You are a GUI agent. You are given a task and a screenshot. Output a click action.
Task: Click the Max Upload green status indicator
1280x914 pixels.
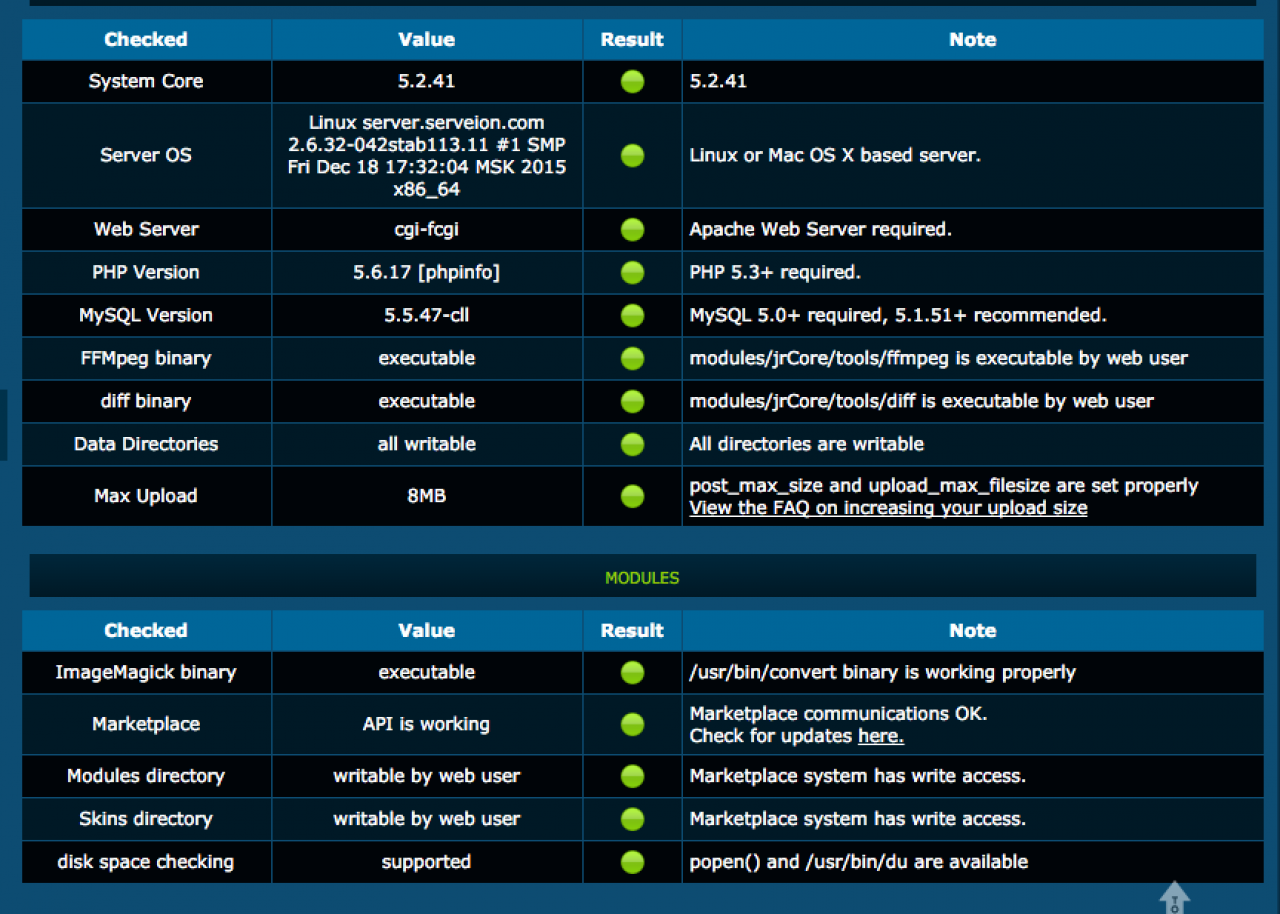(x=632, y=496)
